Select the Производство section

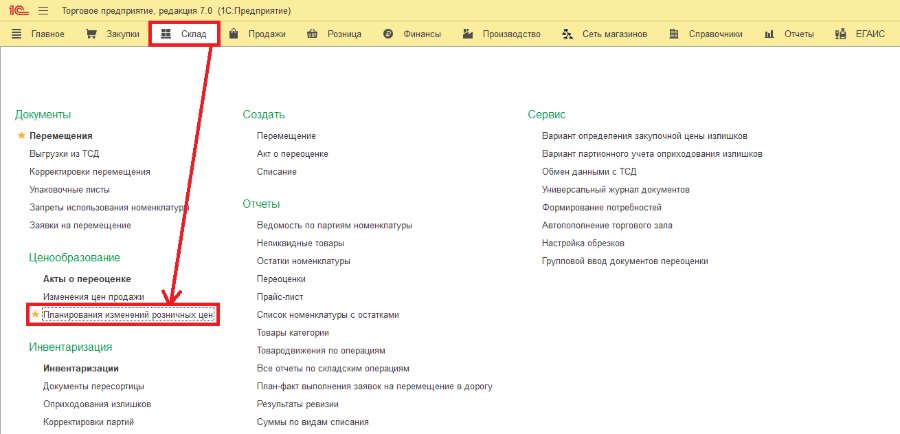point(511,34)
